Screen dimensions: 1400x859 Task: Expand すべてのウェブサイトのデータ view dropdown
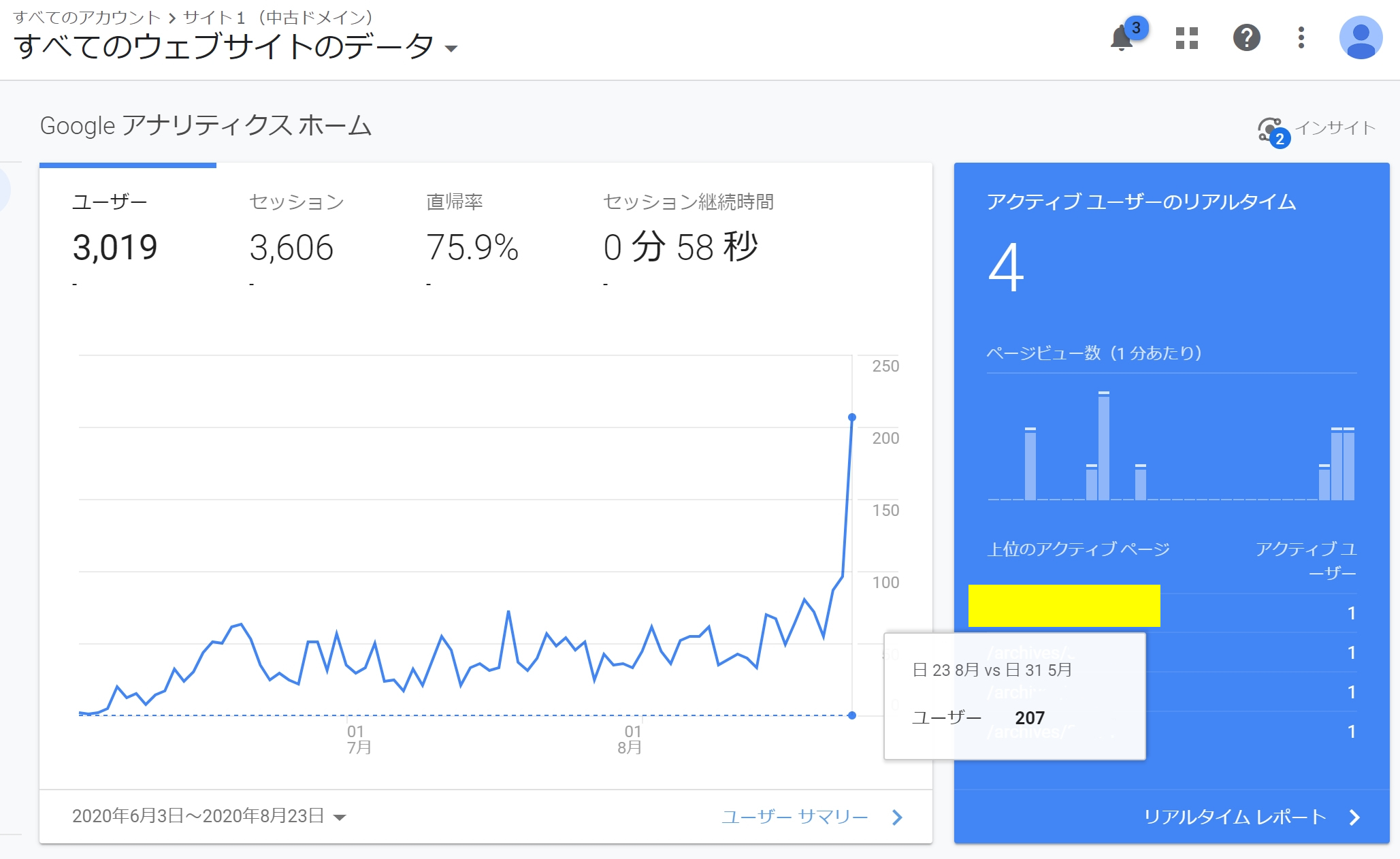click(x=451, y=48)
